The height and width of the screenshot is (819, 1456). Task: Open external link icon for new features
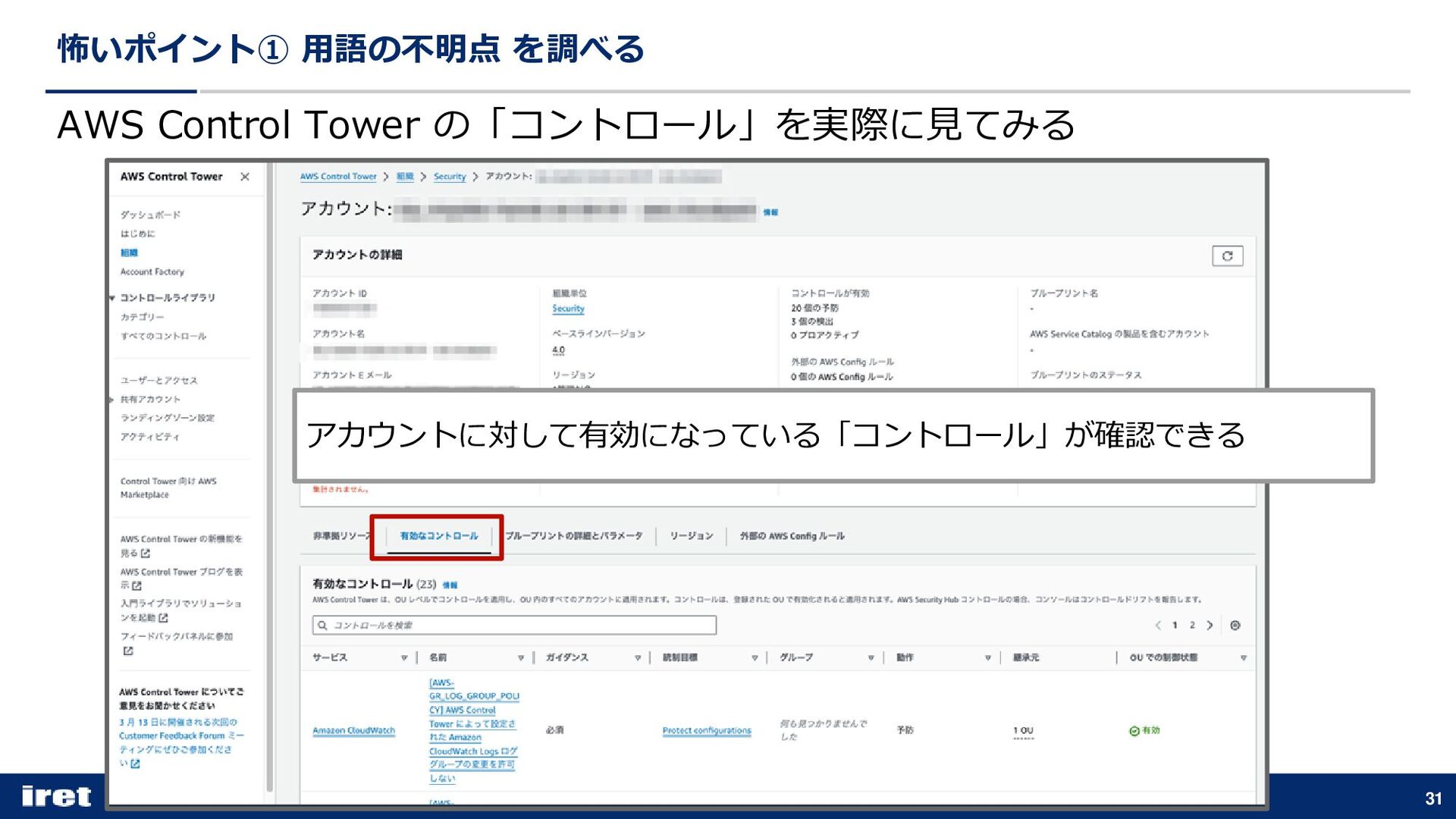pyautogui.click(x=146, y=554)
